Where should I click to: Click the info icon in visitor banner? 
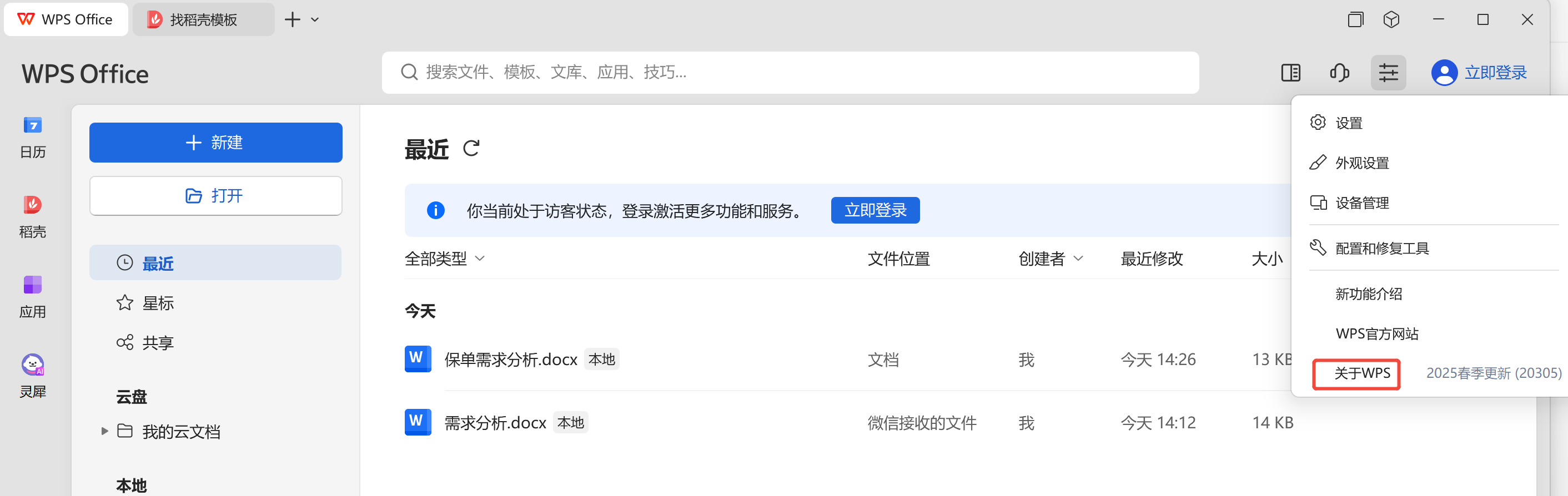point(435,211)
